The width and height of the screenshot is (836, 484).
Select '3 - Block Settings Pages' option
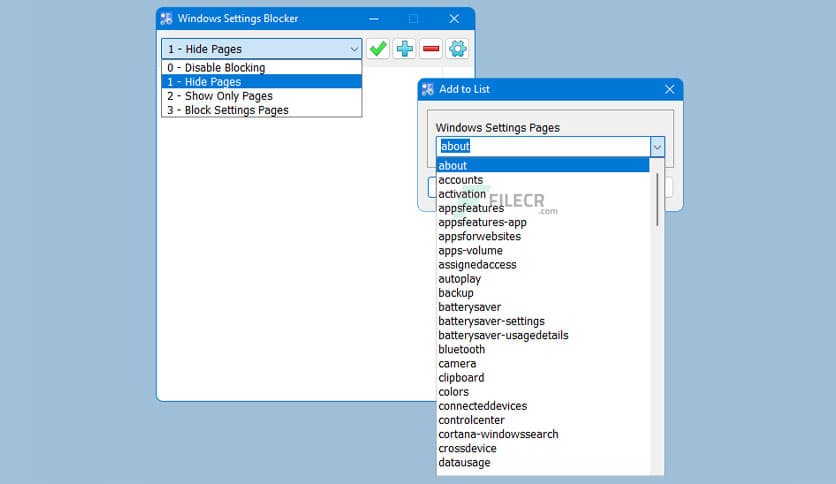coord(262,110)
